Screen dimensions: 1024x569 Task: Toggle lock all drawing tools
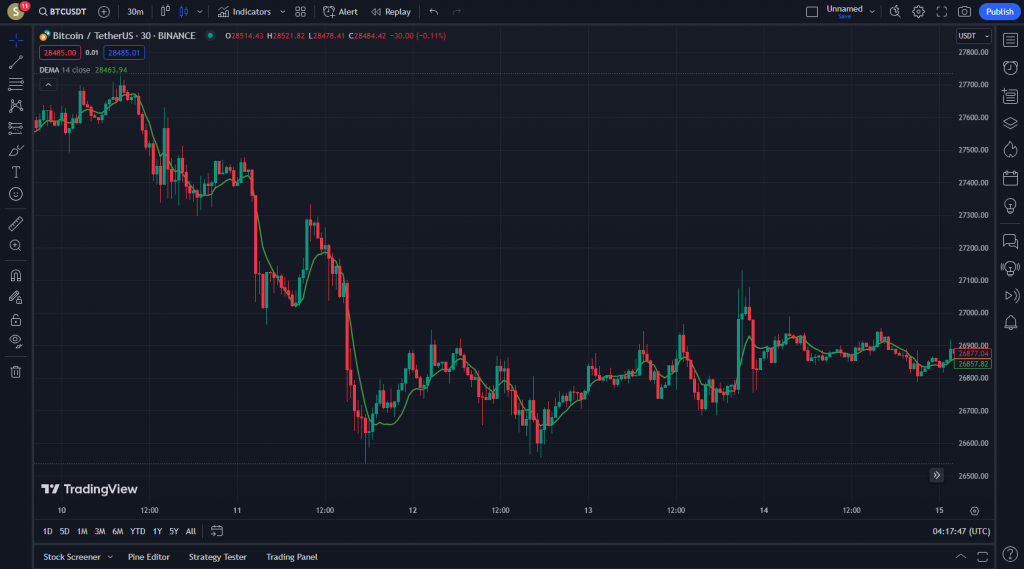click(16, 320)
